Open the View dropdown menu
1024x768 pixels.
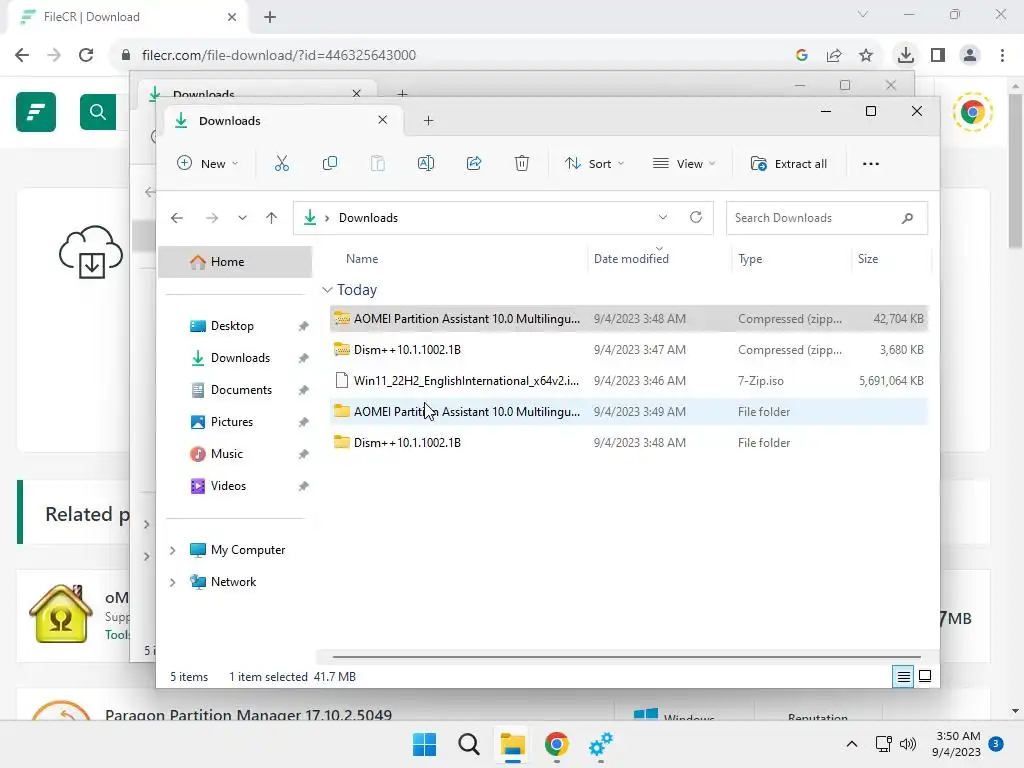(x=684, y=163)
